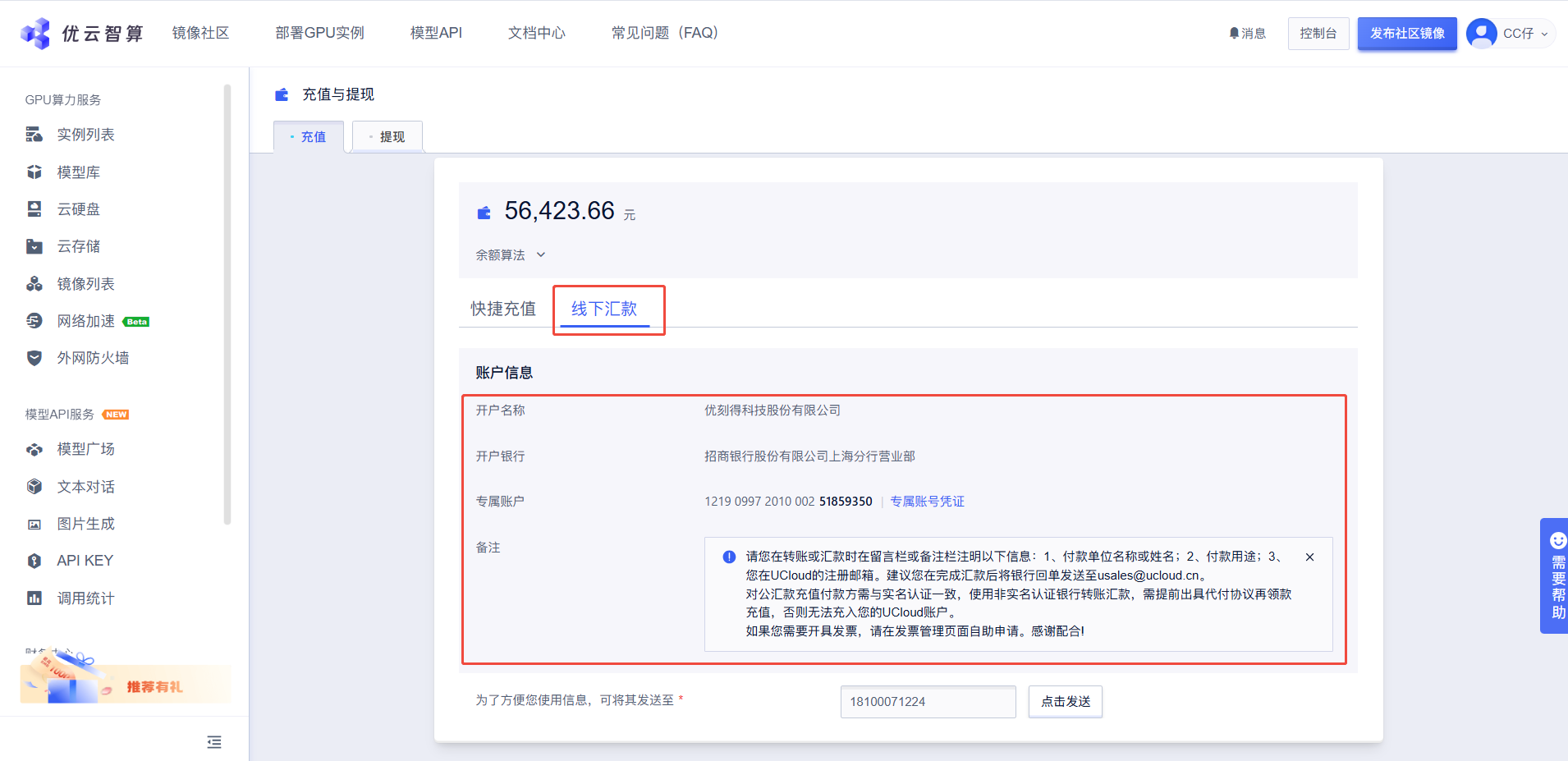Open 模型API in the top navigation
The height and width of the screenshot is (761, 1568).
(436, 33)
